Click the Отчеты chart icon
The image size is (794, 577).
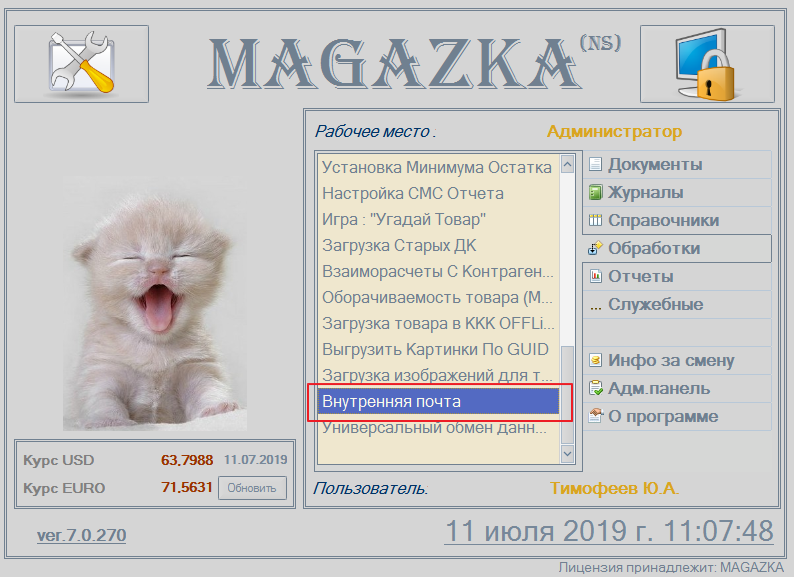pyautogui.click(x=596, y=276)
